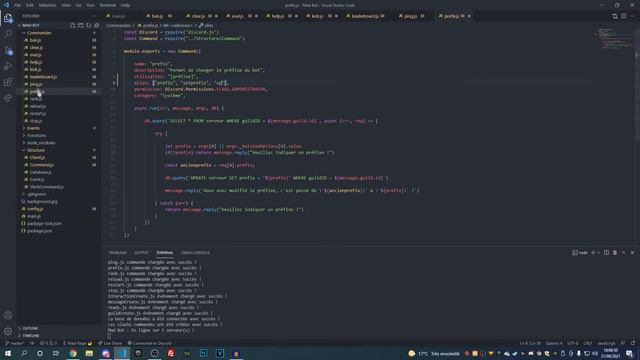The width and height of the screenshot is (640, 360).
Task: Open Chrome from the taskbar
Action: coord(73,353)
